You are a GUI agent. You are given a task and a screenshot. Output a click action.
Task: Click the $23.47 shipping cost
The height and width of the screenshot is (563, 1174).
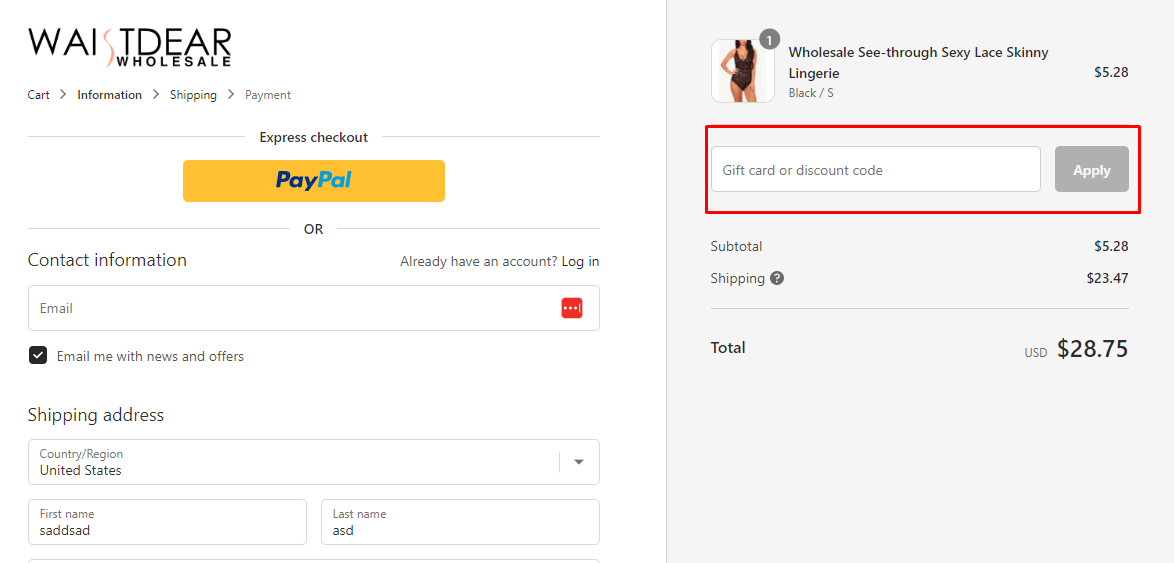1107,279
